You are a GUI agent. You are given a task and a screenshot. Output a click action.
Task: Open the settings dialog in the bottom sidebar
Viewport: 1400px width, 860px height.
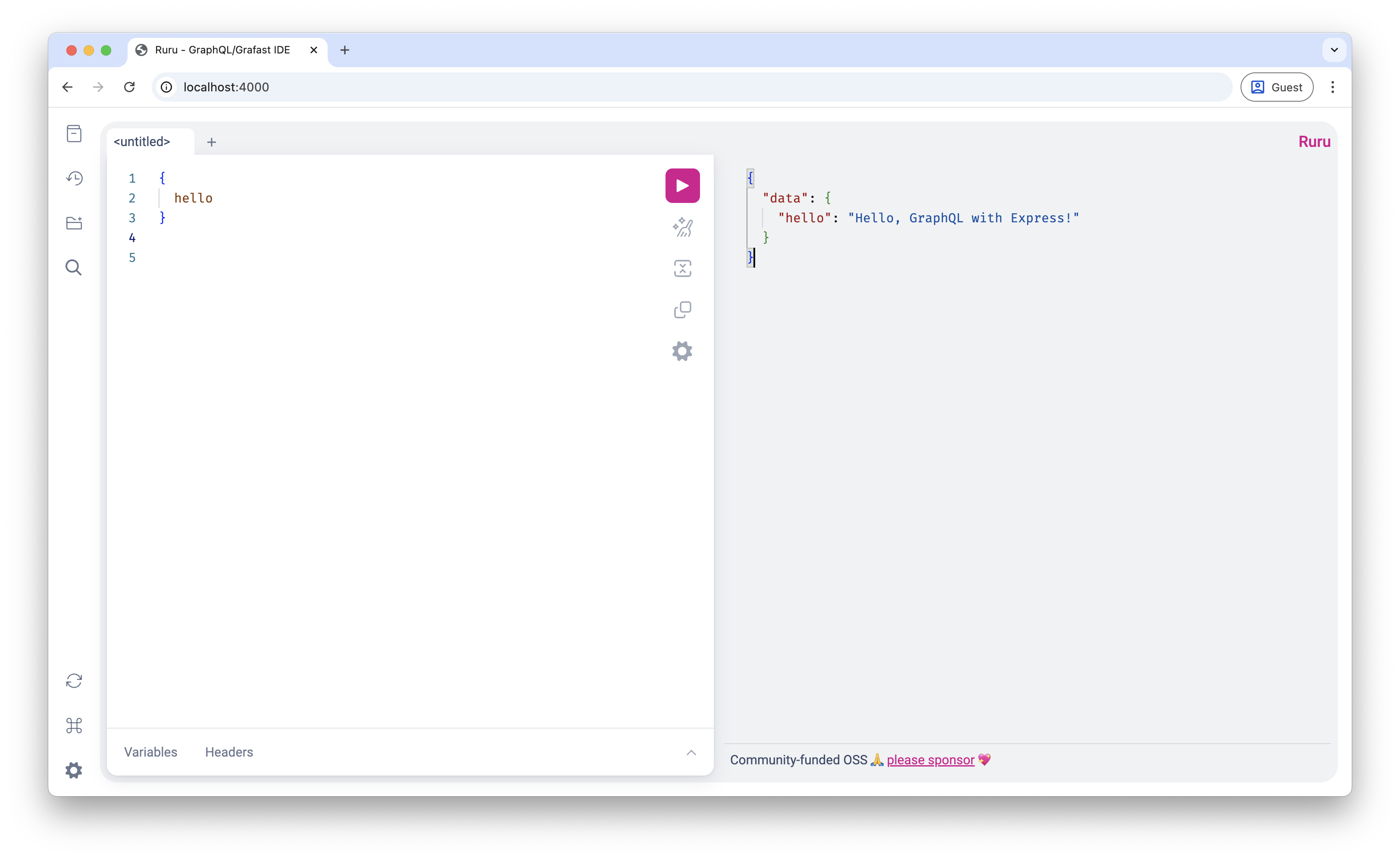coord(74,770)
